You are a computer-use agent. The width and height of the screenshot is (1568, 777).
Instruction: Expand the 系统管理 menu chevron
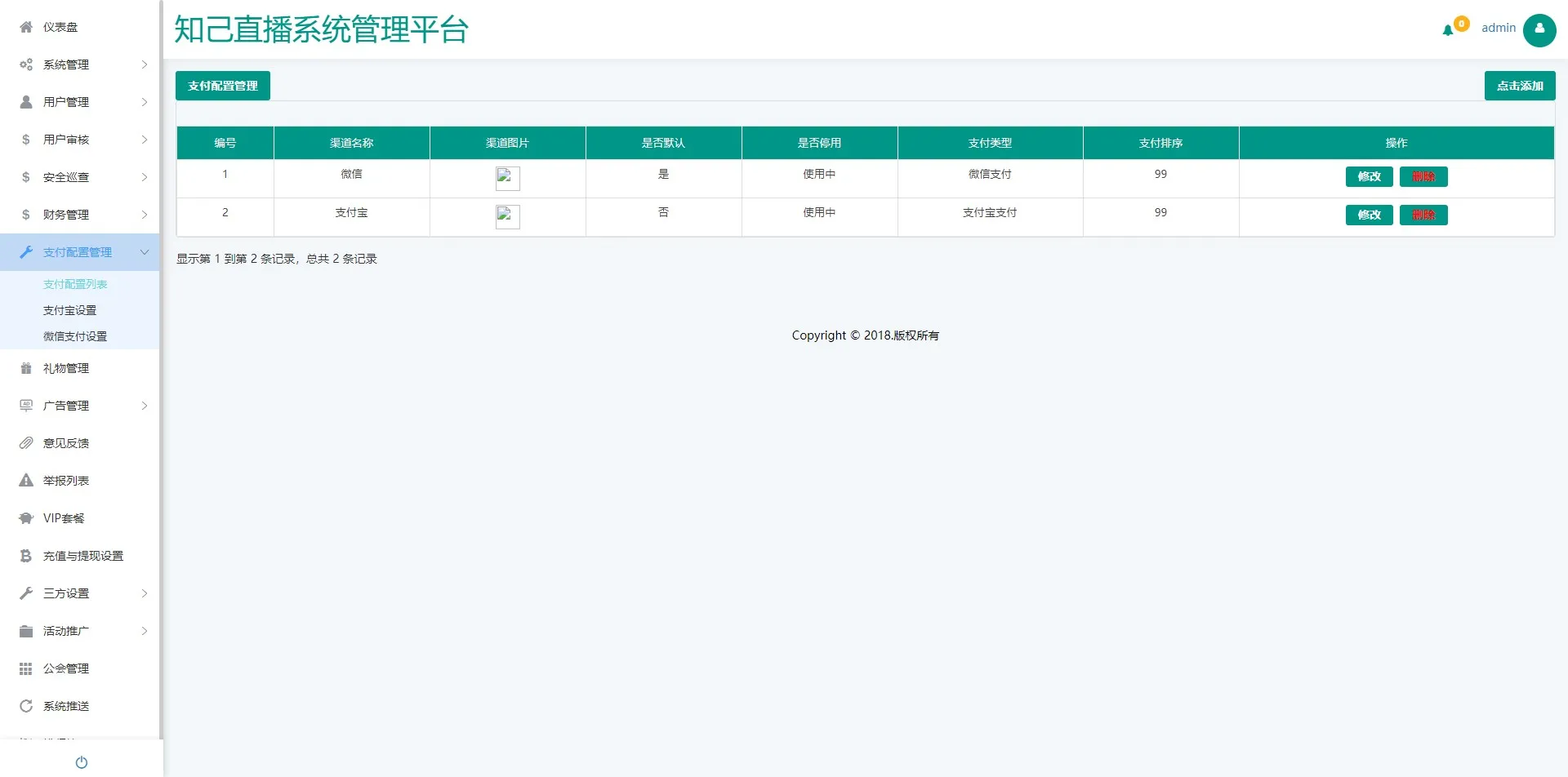145,64
